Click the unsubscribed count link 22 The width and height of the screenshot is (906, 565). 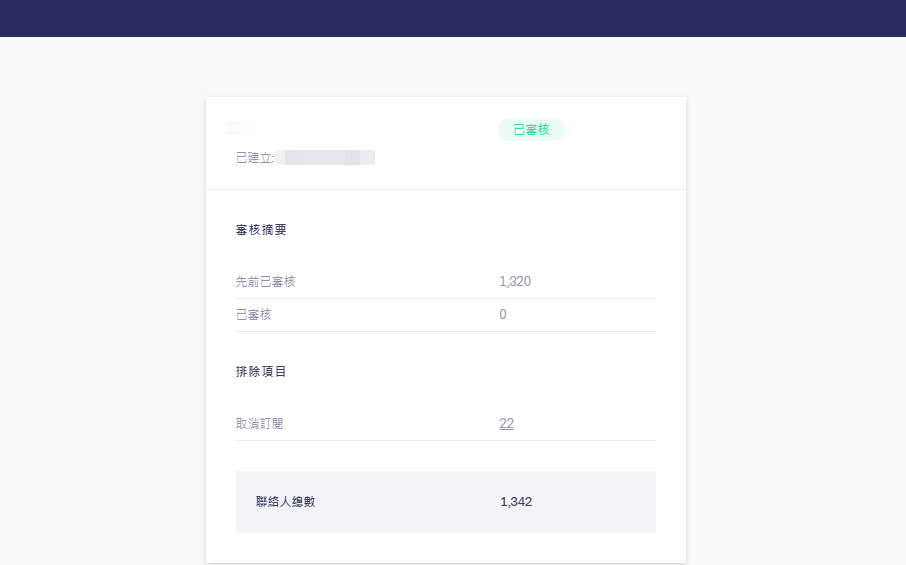coord(506,423)
